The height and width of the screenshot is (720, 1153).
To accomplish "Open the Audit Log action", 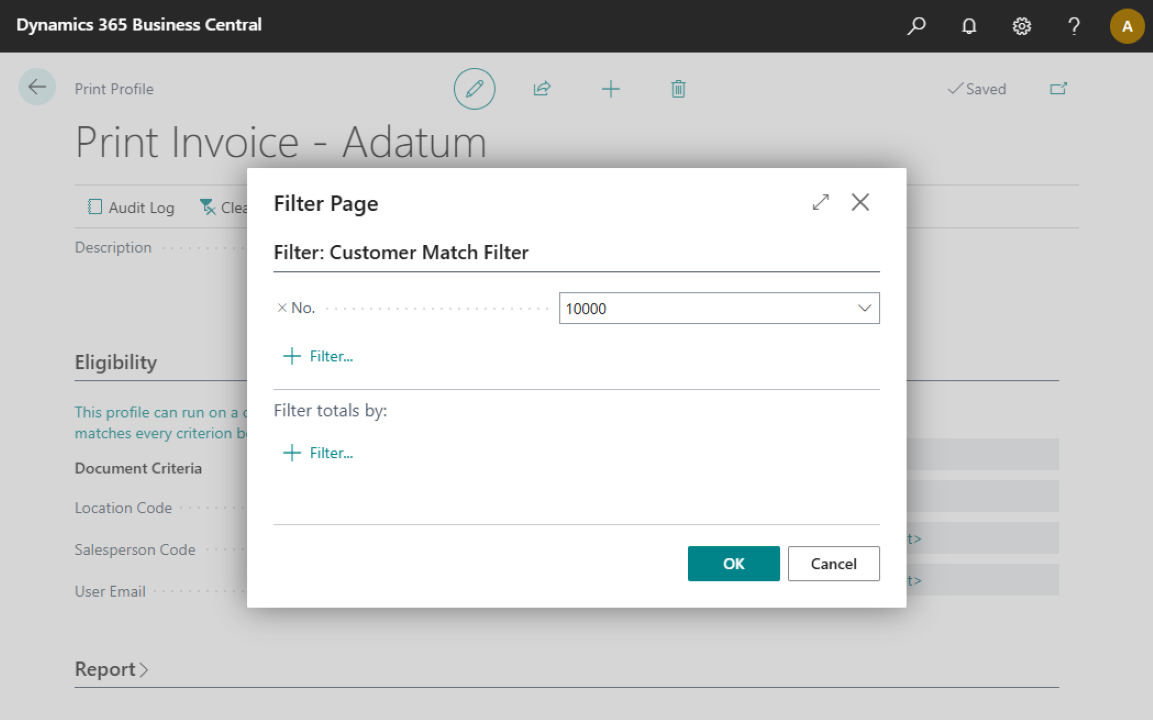I will pyautogui.click(x=131, y=207).
